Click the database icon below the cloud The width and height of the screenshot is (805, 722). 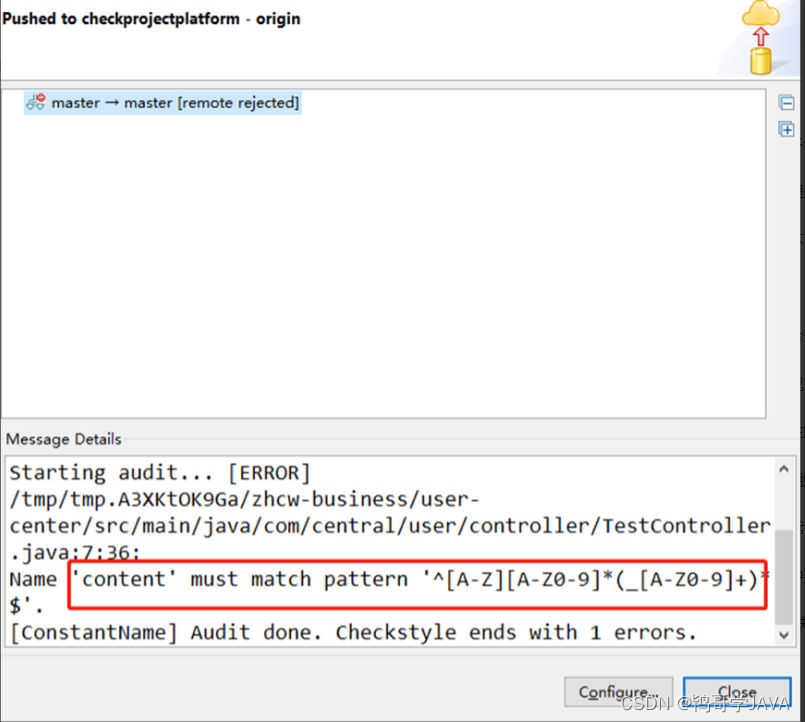point(761,62)
